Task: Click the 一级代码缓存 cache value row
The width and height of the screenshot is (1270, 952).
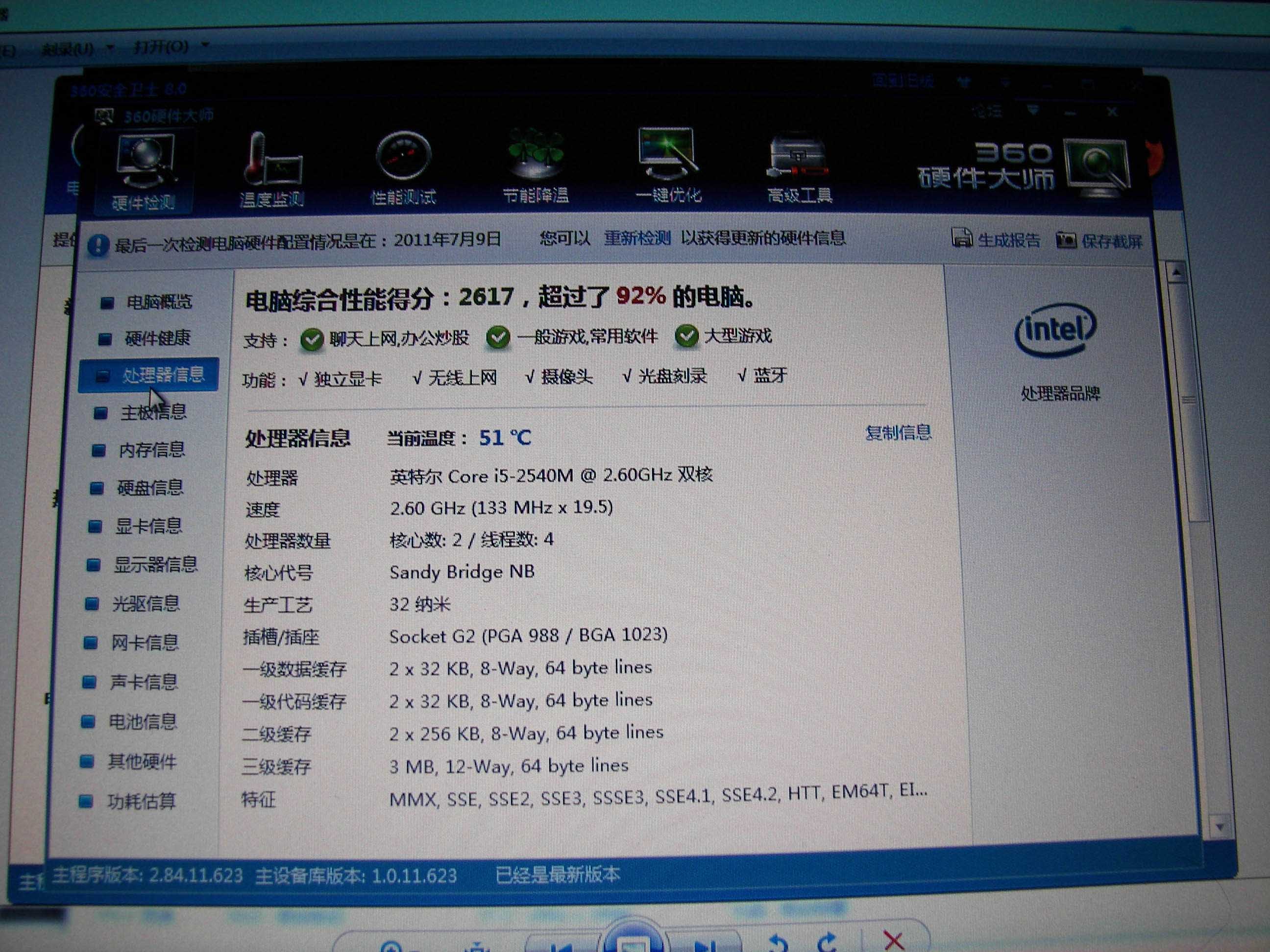Action: point(520,700)
